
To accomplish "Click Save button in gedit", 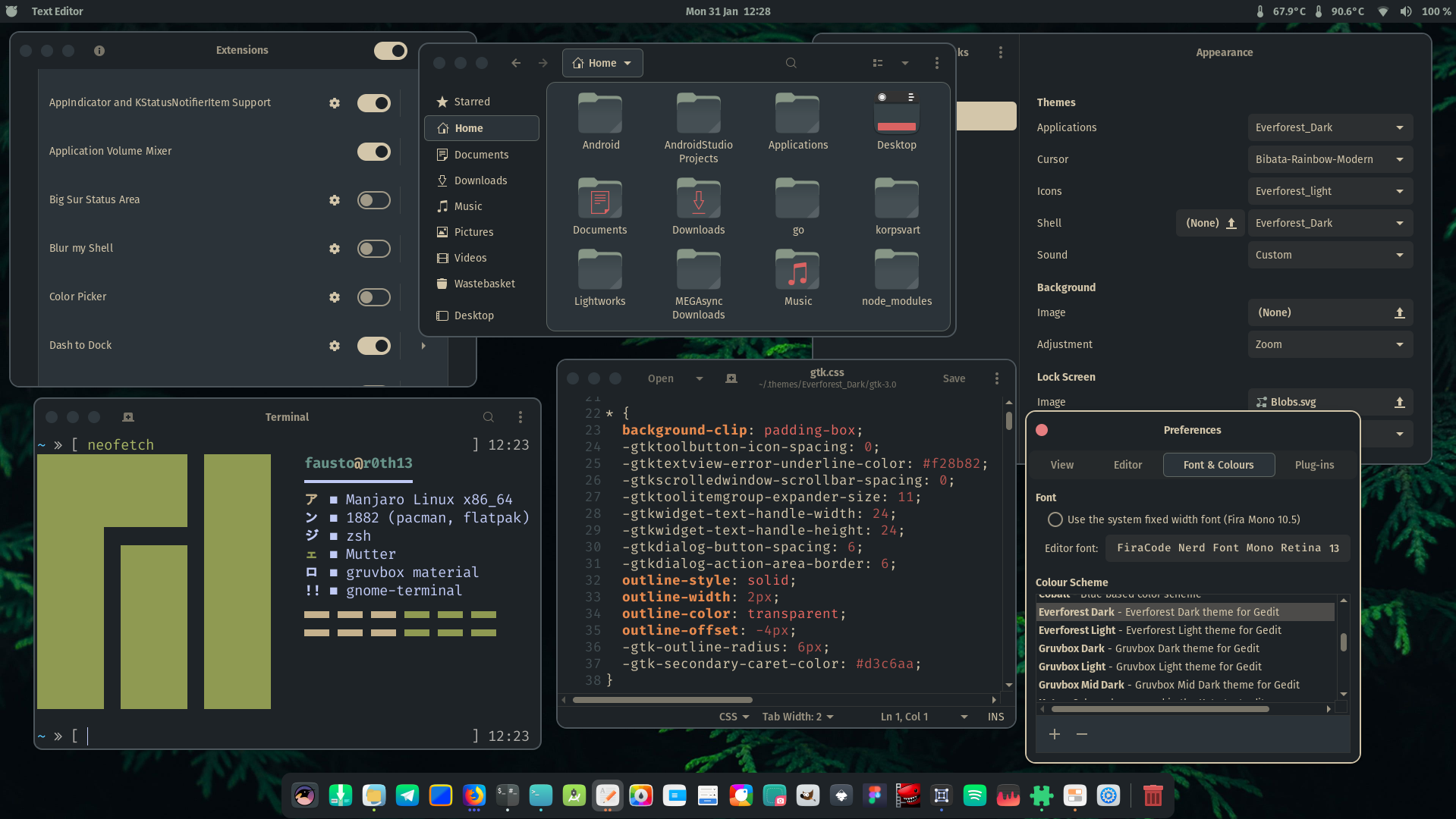I will [x=954, y=378].
